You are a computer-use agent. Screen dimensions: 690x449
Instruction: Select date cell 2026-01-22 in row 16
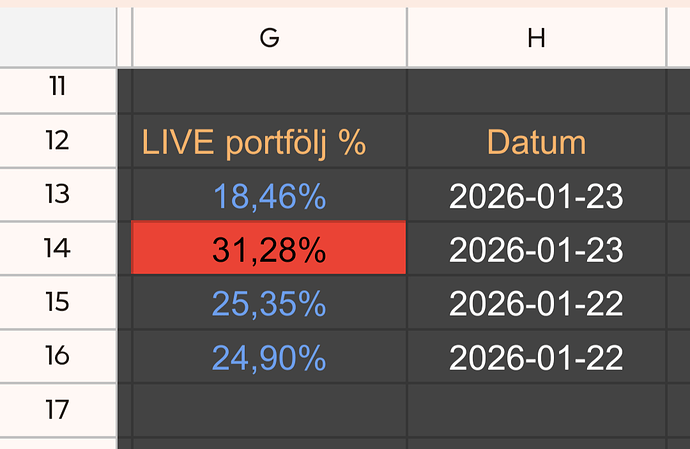coord(536,357)
